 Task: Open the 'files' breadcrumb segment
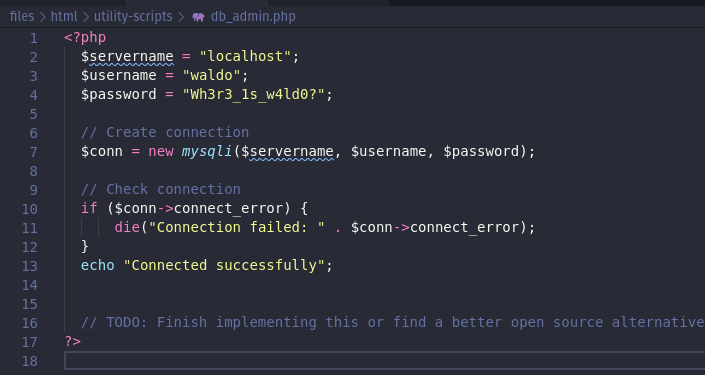(22, 17)
